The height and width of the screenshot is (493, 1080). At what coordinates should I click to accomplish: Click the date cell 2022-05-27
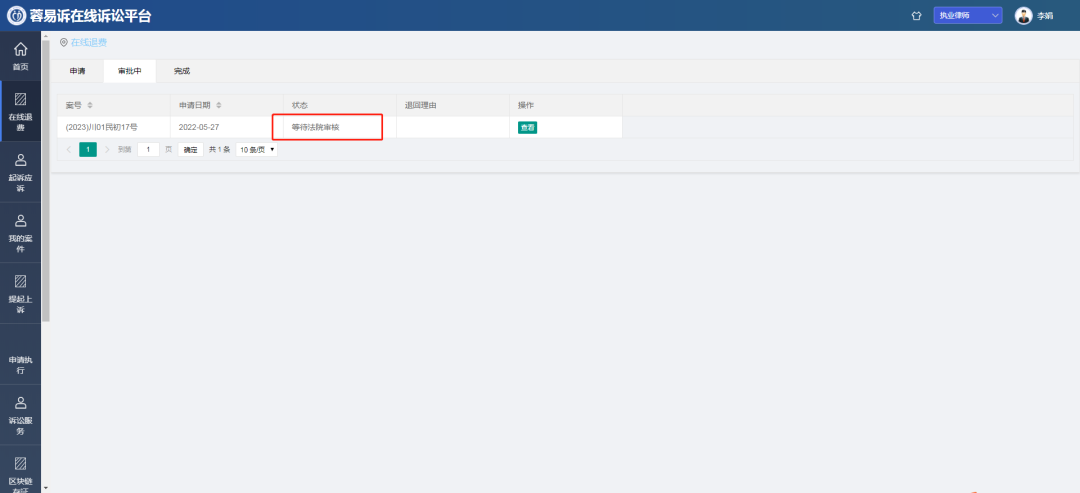point(199,127)
